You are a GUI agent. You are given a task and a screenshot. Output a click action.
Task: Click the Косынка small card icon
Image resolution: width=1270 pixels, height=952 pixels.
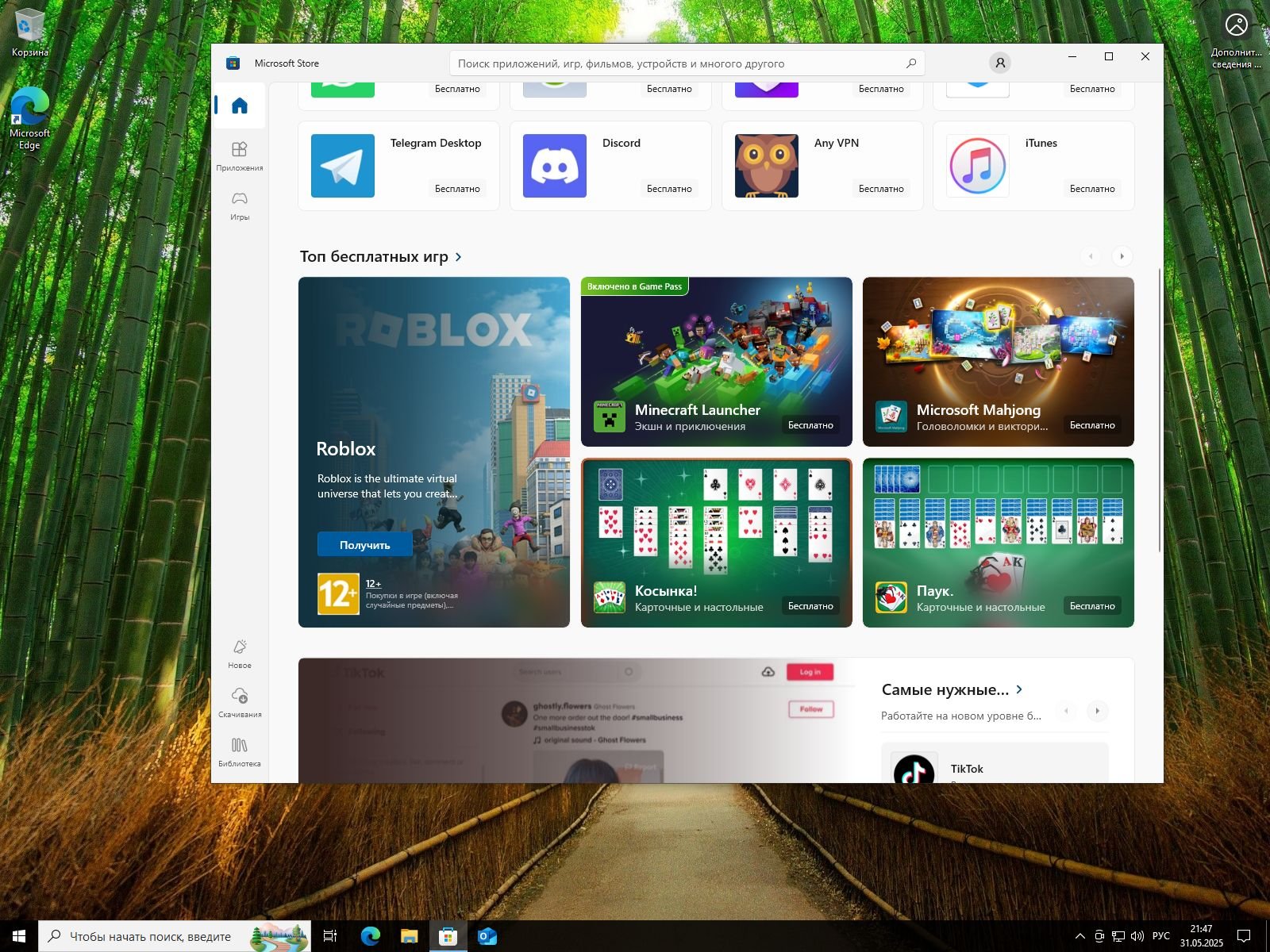(610, 597)
